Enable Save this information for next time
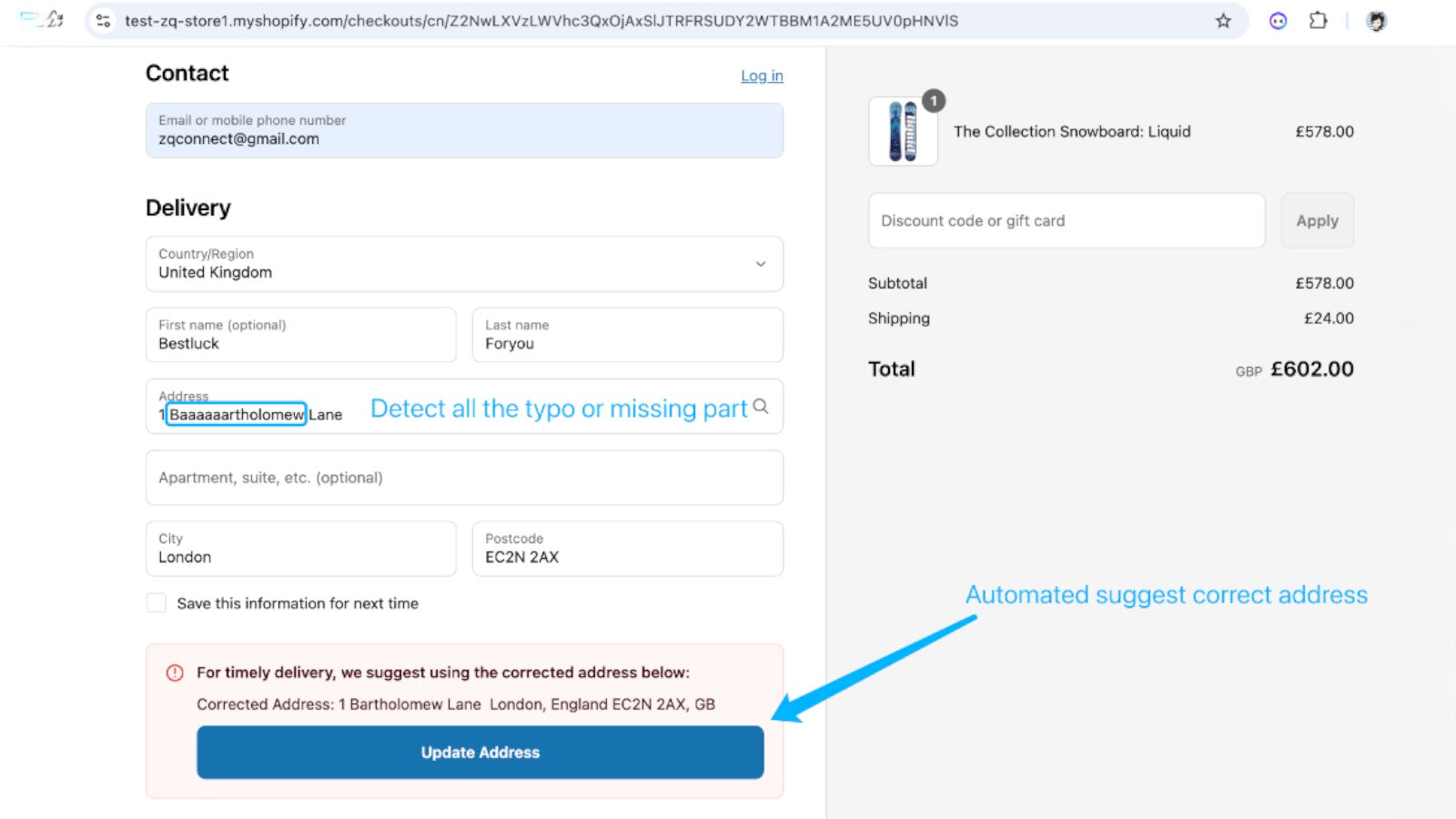This screenshot has height=819, width=1456. 156,602
